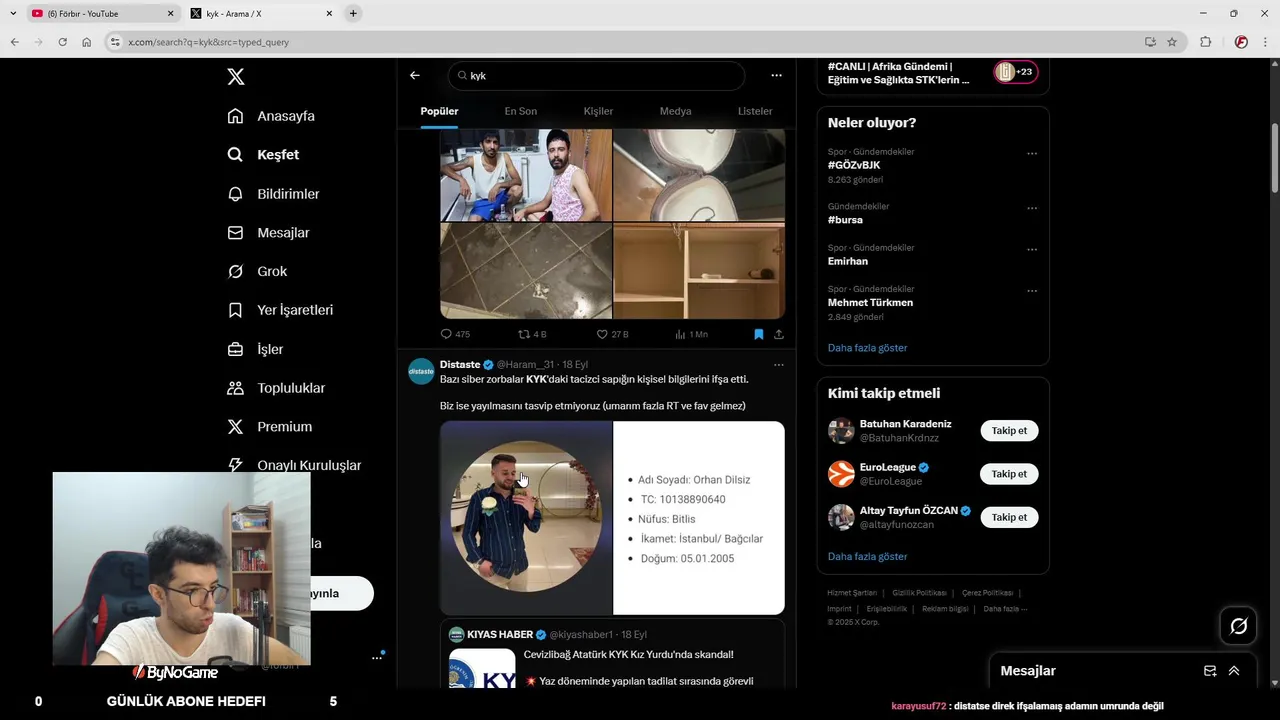Bookmark this page with star icon
The image size is (1280, 720).
[x=1172, y=42]
